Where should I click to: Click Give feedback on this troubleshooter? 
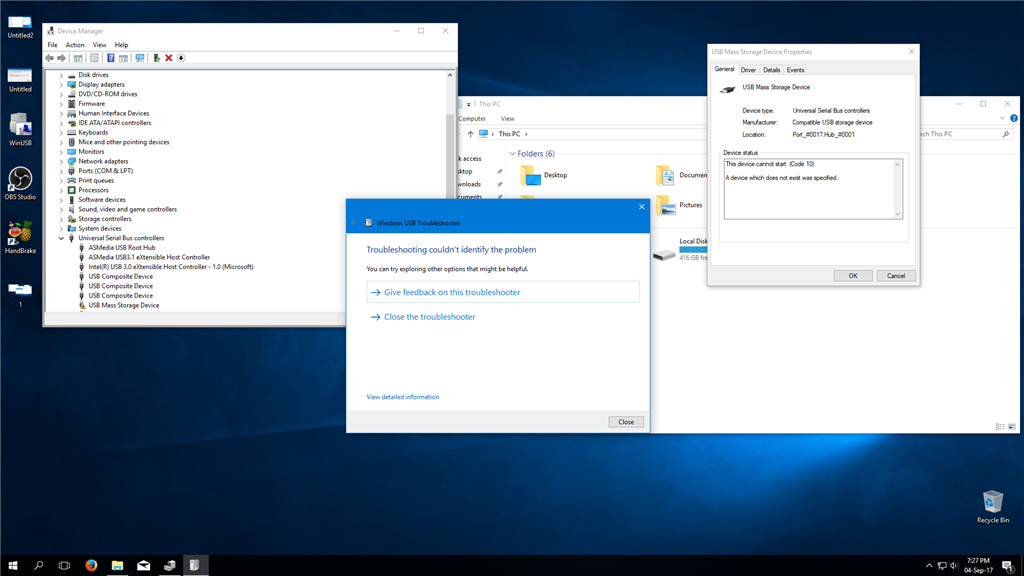tap(503, 292)
